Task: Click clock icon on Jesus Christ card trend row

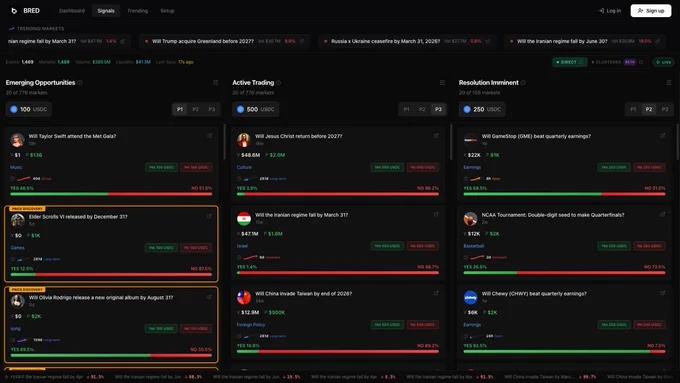Action: click(239, 179)
